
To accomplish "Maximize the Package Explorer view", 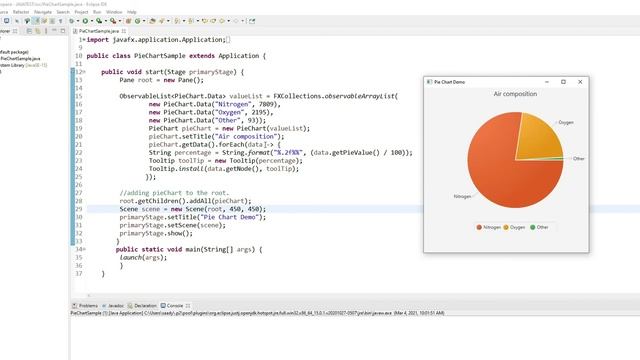I will click(x=62, y=31).
